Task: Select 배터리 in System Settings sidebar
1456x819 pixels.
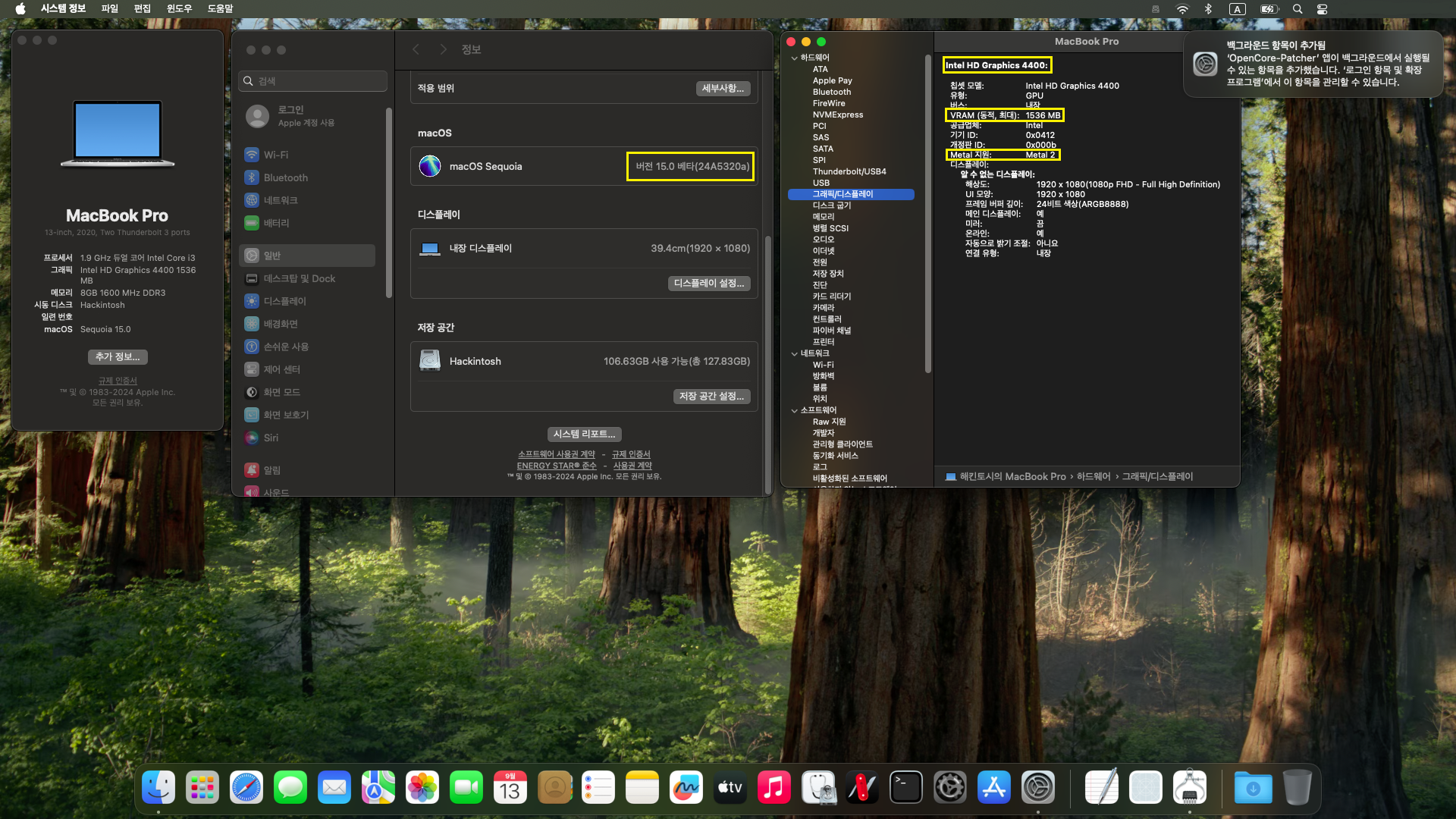Action: click(307, 223)
